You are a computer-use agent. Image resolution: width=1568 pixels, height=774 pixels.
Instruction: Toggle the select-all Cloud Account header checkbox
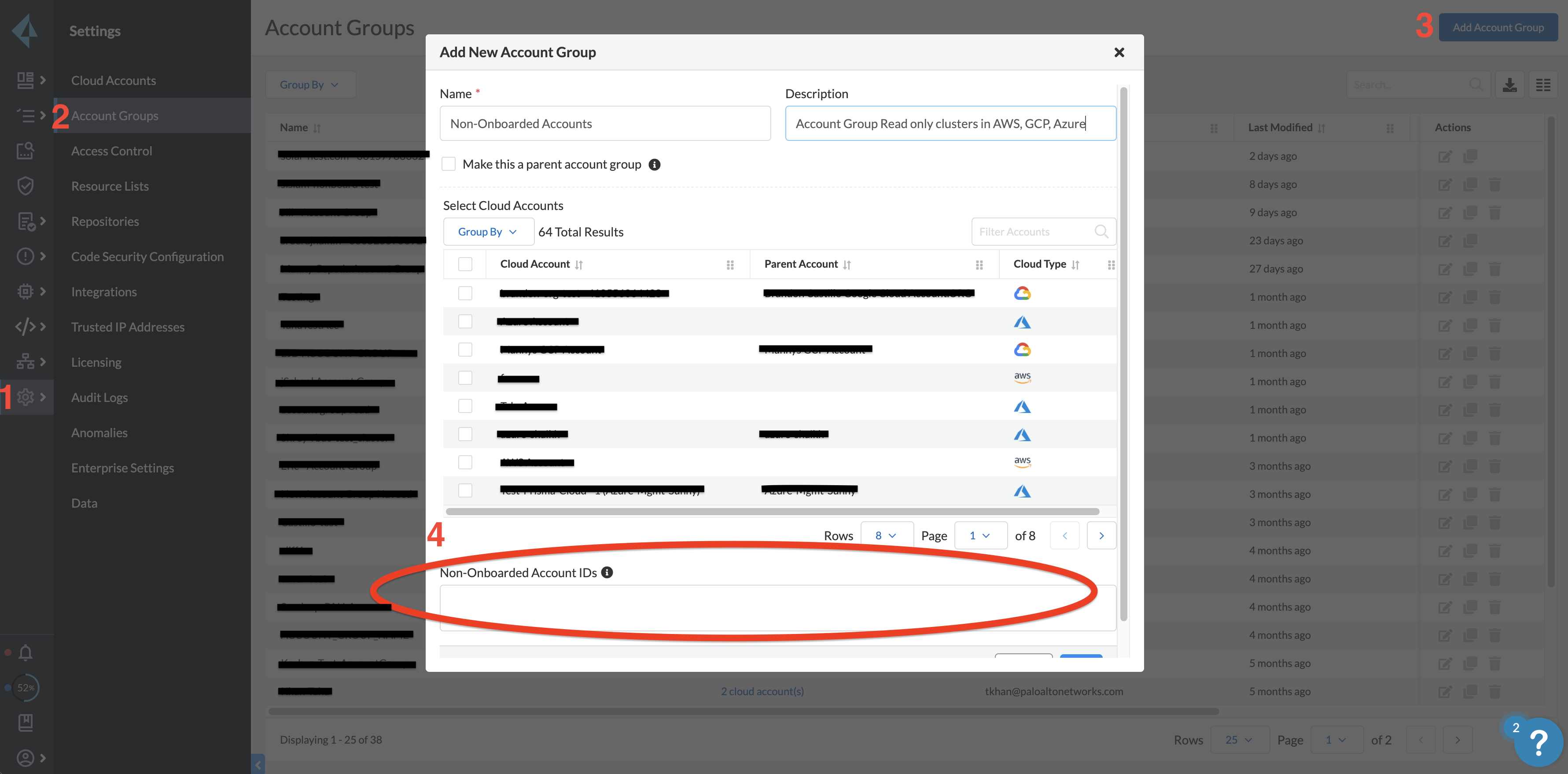[x=465, y=264]
